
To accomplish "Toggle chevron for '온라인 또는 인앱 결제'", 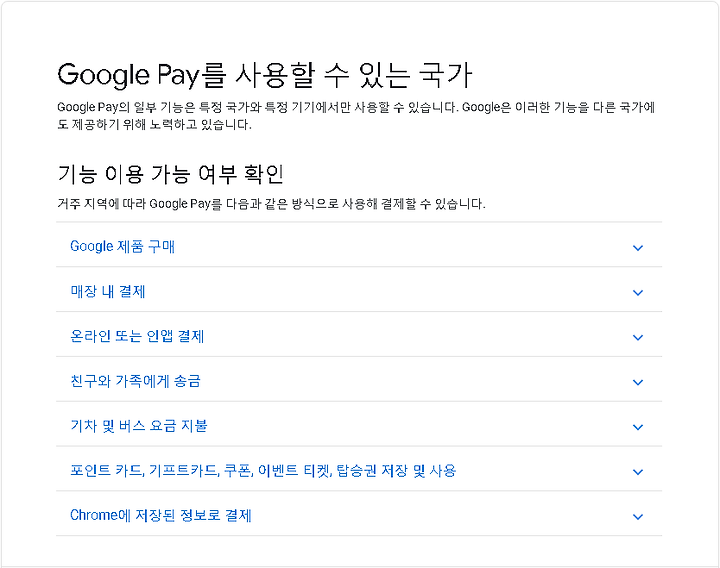I will pyautogui.click(x=638, y=337).
